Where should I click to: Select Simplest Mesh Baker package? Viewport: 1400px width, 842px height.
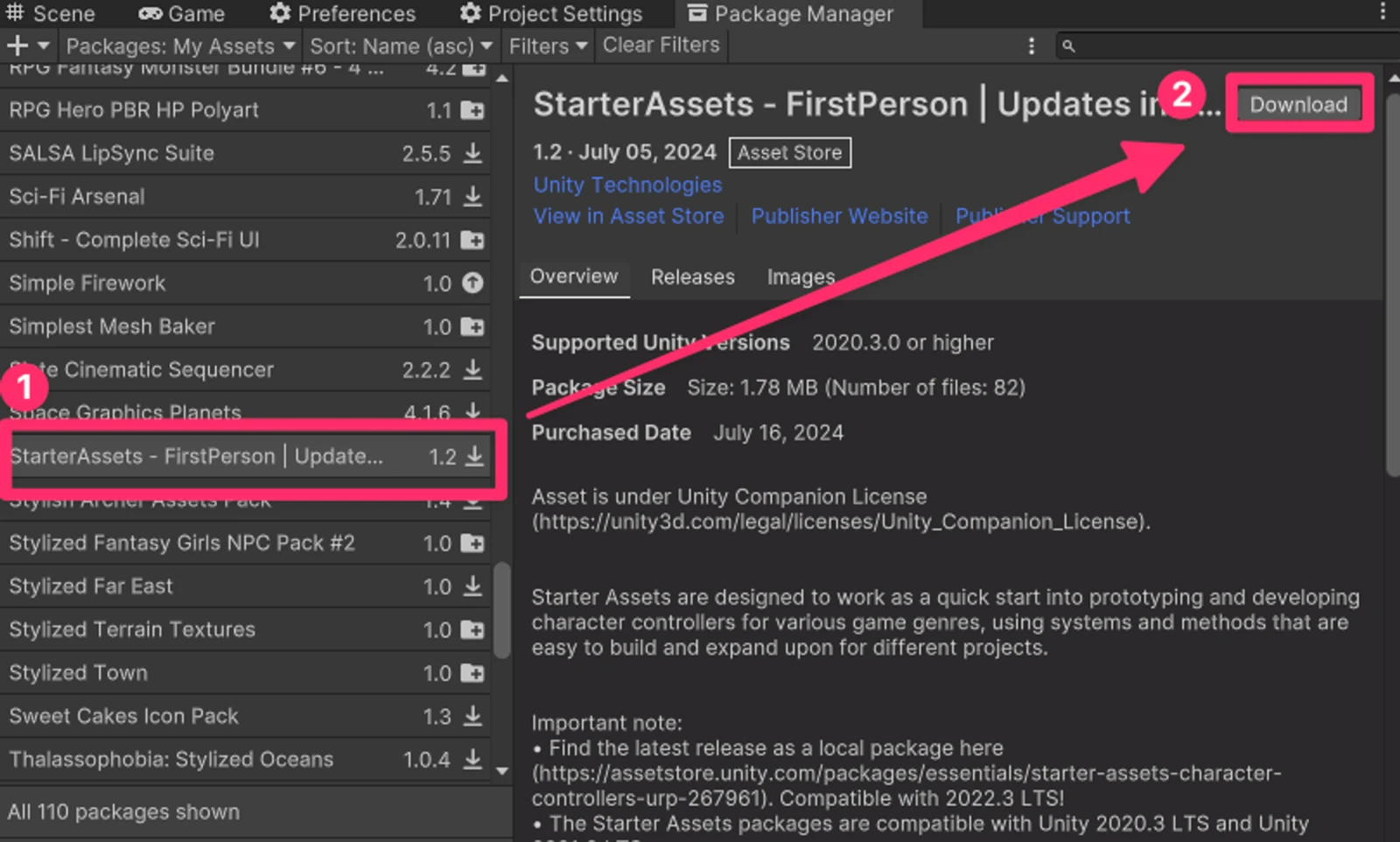click(x=245, y=326)
